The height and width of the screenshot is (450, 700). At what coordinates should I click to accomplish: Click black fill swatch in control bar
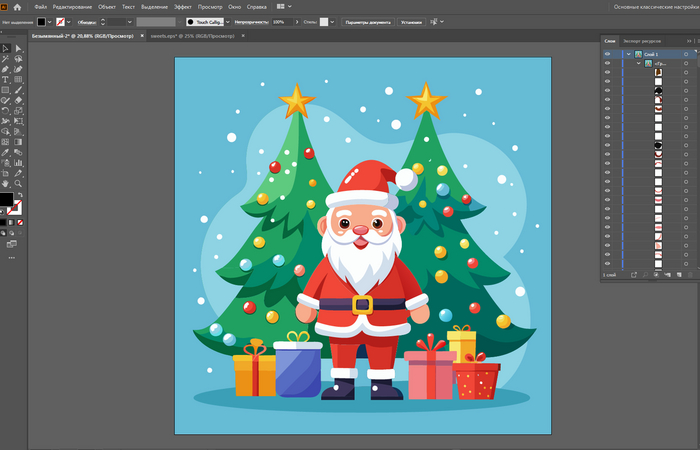(42, 22)
